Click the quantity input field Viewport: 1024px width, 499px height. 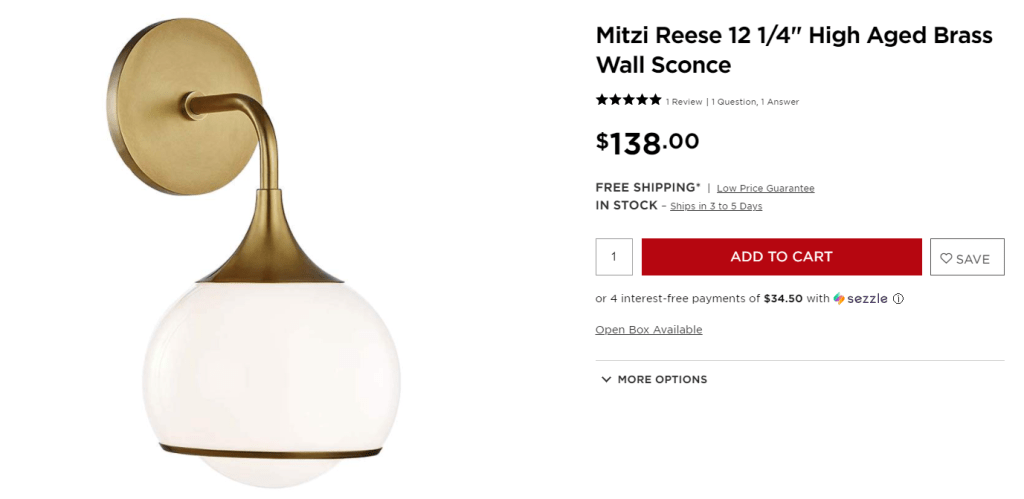(614, 257)
